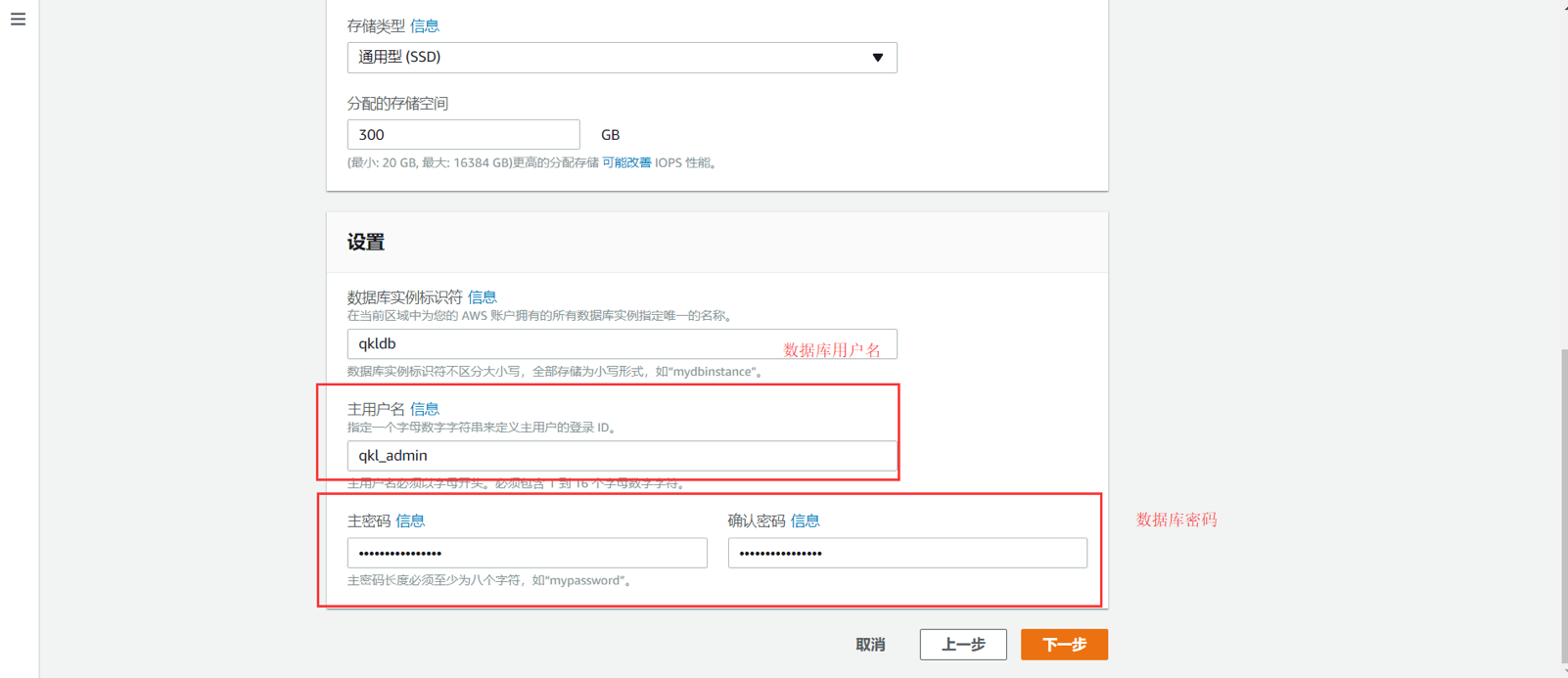Focus the 主密码 password field
1568x678 pixels.
click(x=527, y=554)
